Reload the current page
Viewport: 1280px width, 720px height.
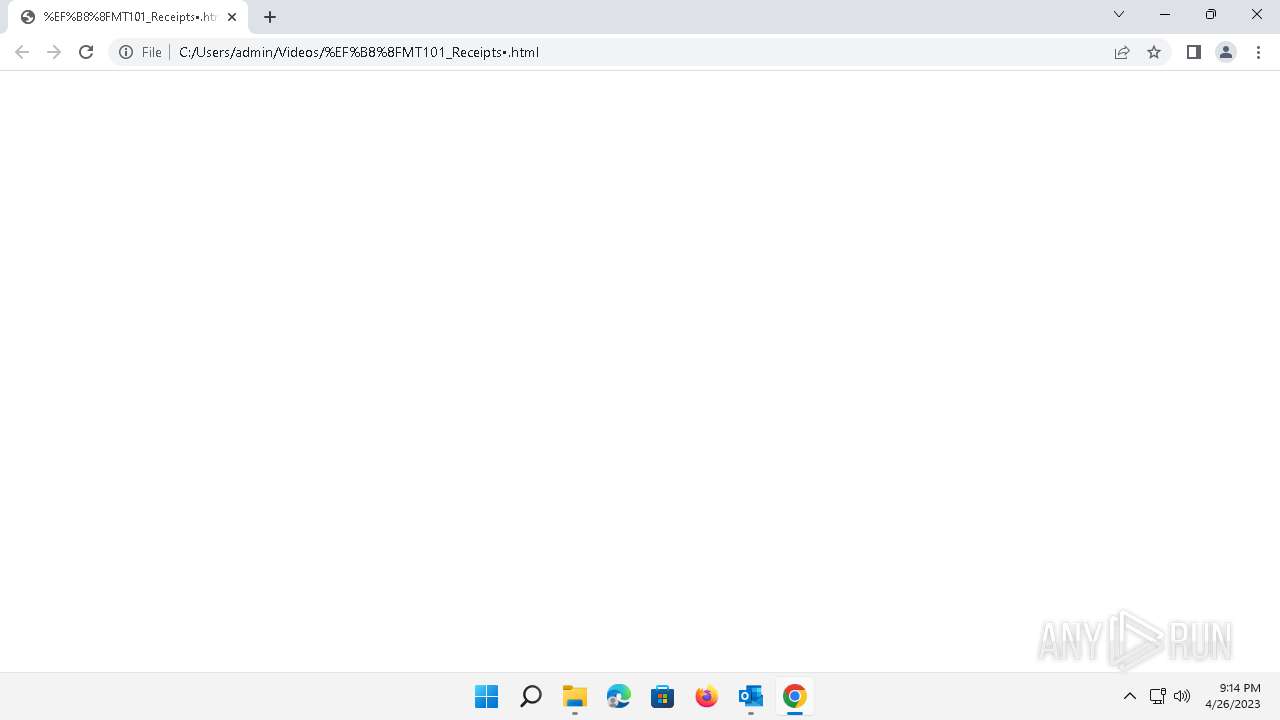(x=86, y=52)
